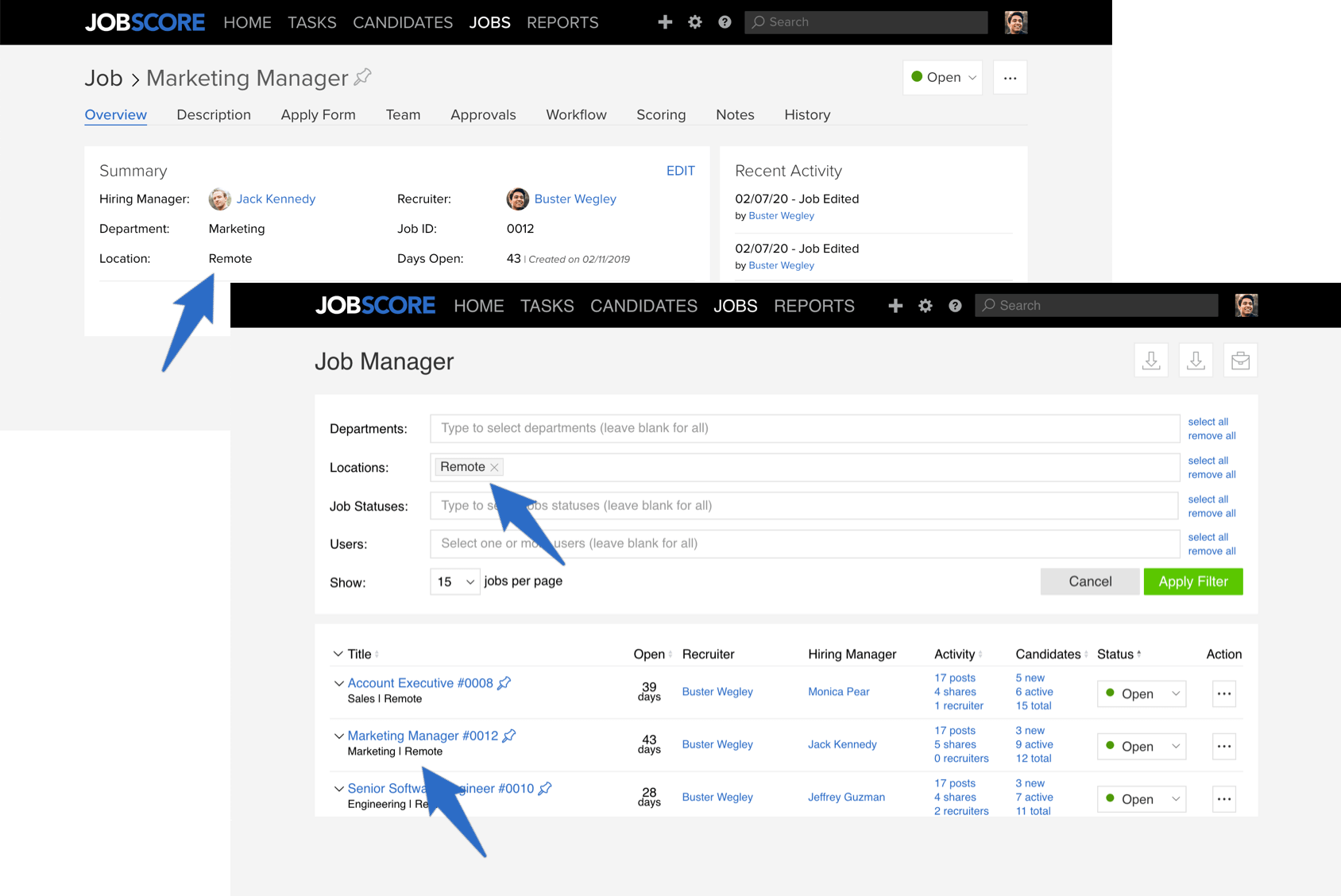Click the second download icon in Job Manager
The width and height of the screenshot is (1341, 896).
[x=1196, y=361]
